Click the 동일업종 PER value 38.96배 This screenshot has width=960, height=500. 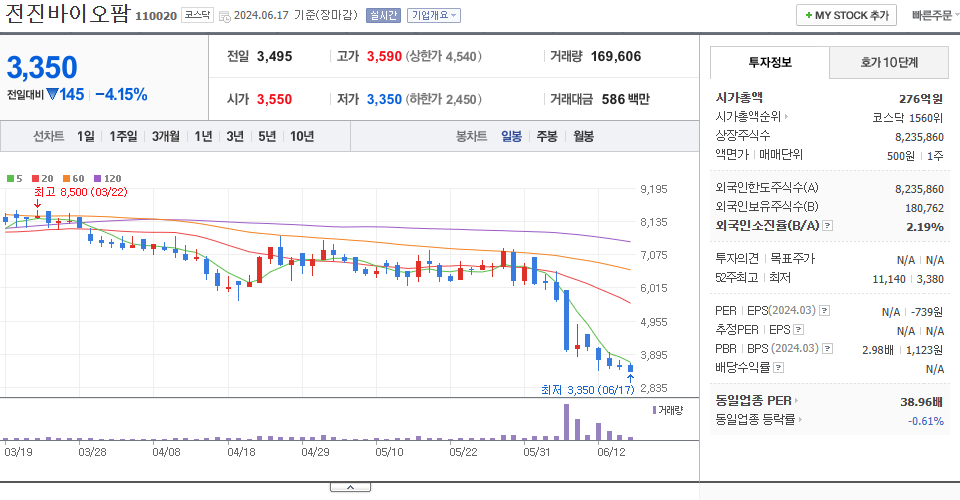point(921,402)
